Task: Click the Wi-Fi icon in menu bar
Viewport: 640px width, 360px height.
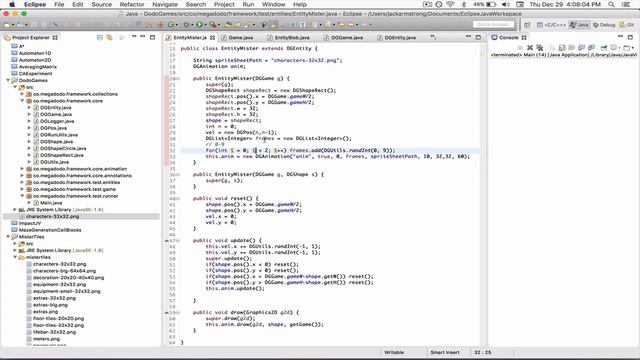Action: point(451,4)
